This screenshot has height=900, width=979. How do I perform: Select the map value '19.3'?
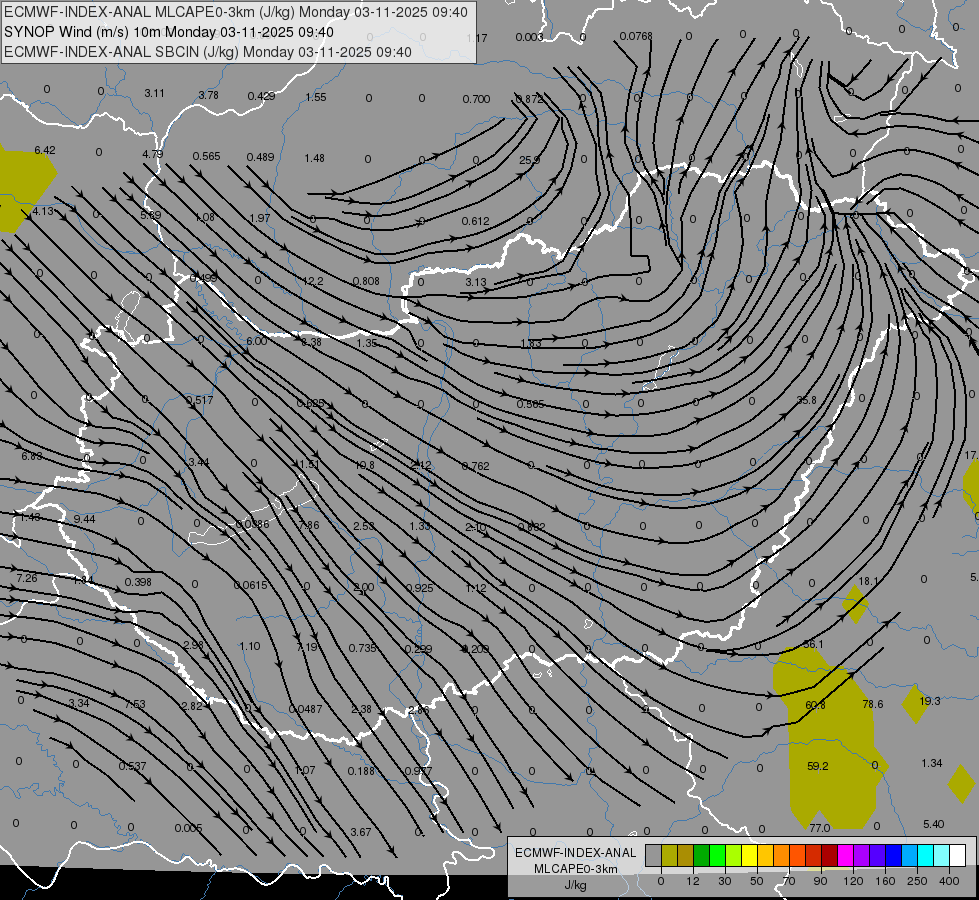pyautogui.click(x=930, y=701)
